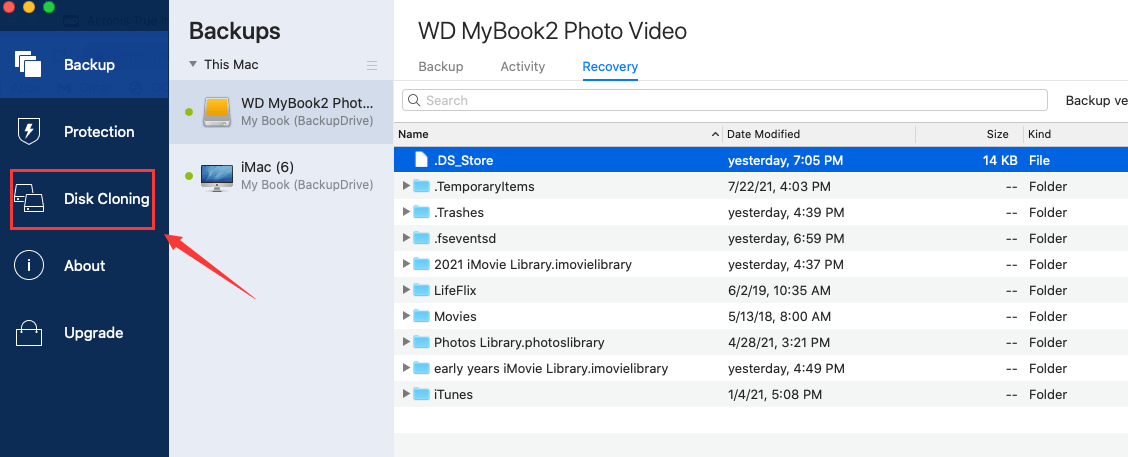Expand the Movies folder
This screenshot has width=1128, height=457.
(x=406, y=315)
